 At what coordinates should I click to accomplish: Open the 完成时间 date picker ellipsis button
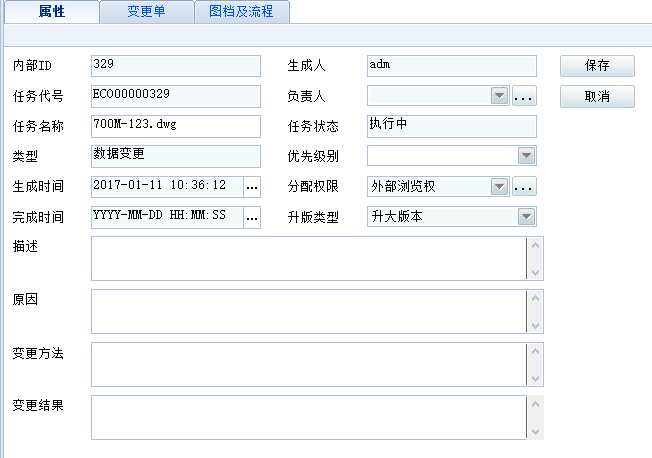[252, 217]
